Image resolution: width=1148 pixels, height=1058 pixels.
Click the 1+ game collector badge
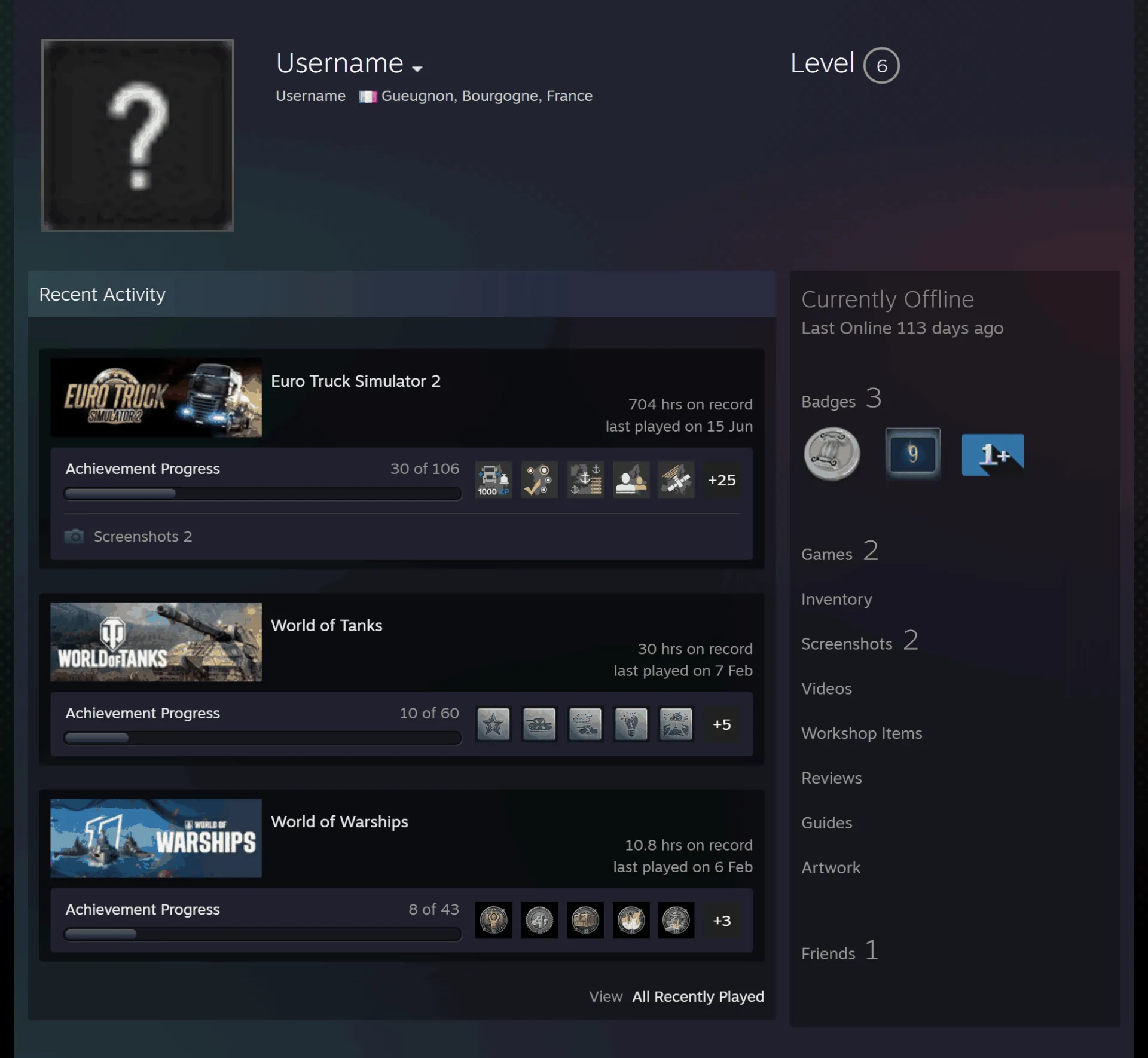993,454
